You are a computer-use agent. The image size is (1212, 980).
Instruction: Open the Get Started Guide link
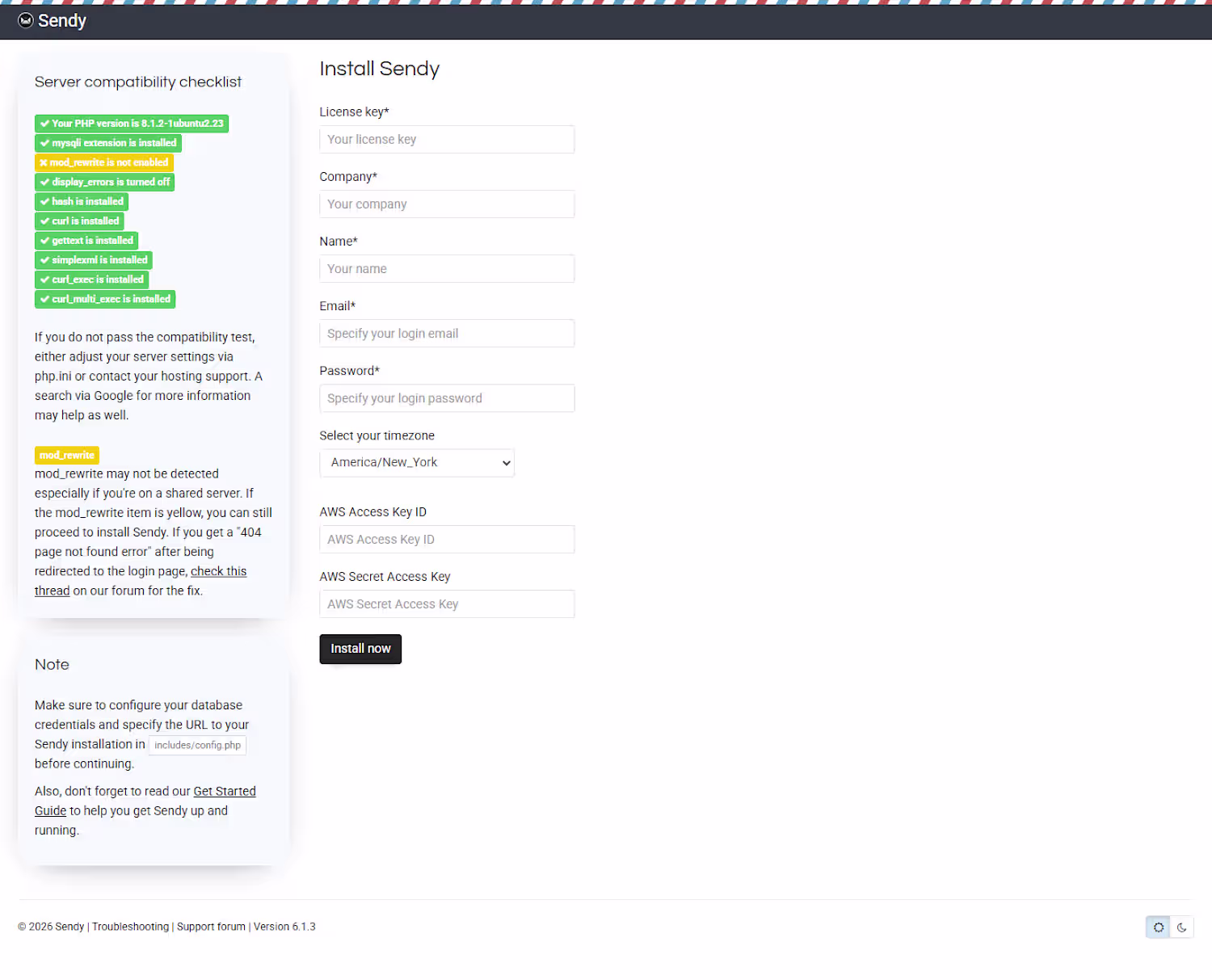click(x=225, y=792)
